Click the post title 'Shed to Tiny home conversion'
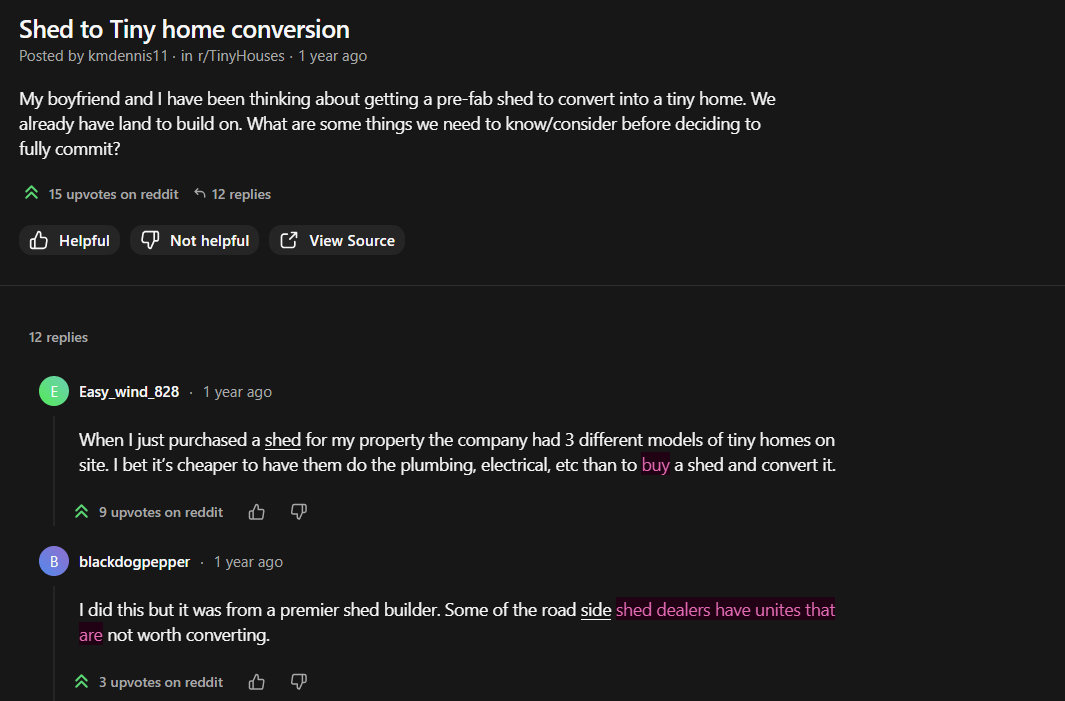Image resolution: width=1065 pixels, height=701 pixels. click(184, 29)
